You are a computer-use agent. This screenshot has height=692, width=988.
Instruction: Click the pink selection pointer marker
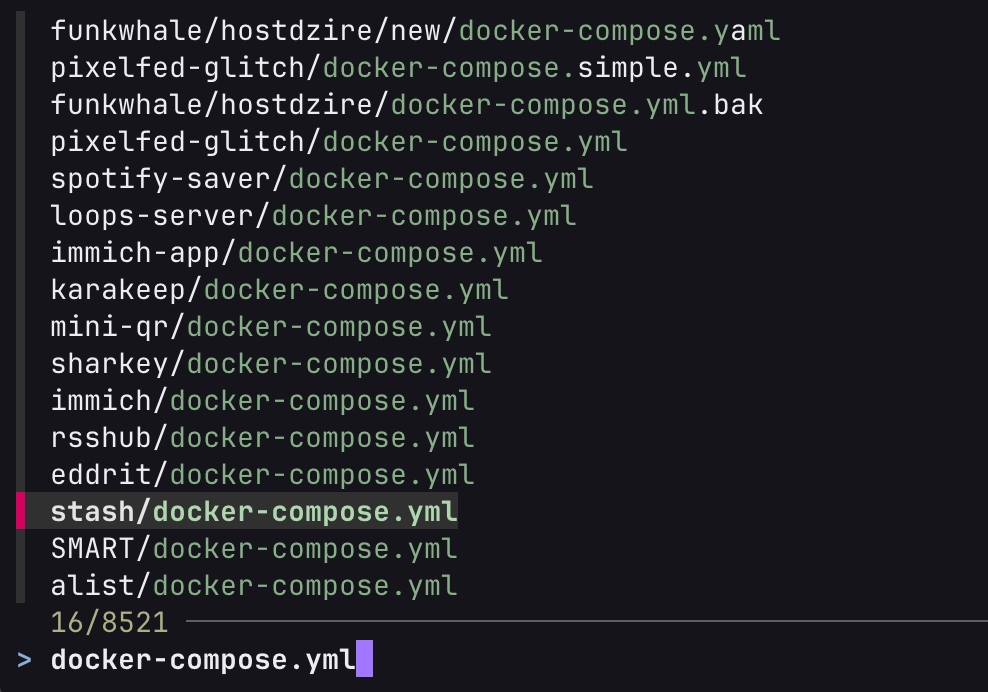pyautogui.click(x=20, y=512)
